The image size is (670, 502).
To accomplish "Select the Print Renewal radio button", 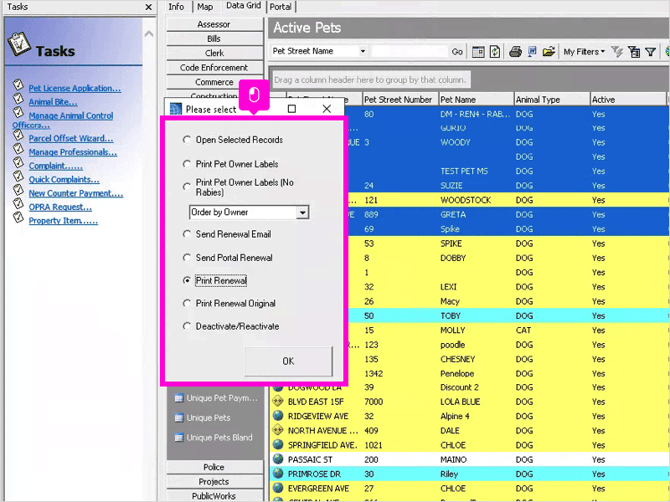I will click(187, 281).
